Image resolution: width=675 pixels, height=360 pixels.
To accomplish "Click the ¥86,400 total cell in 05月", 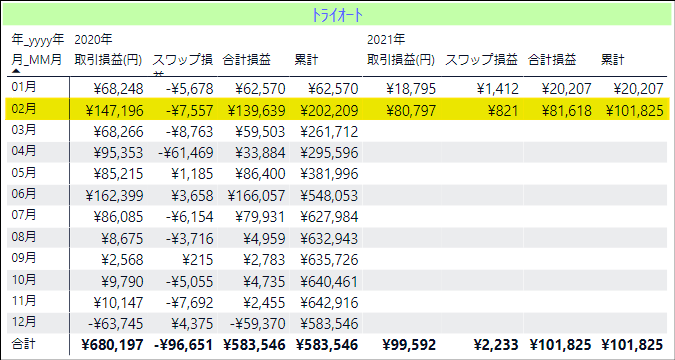I will pos(260,174).
